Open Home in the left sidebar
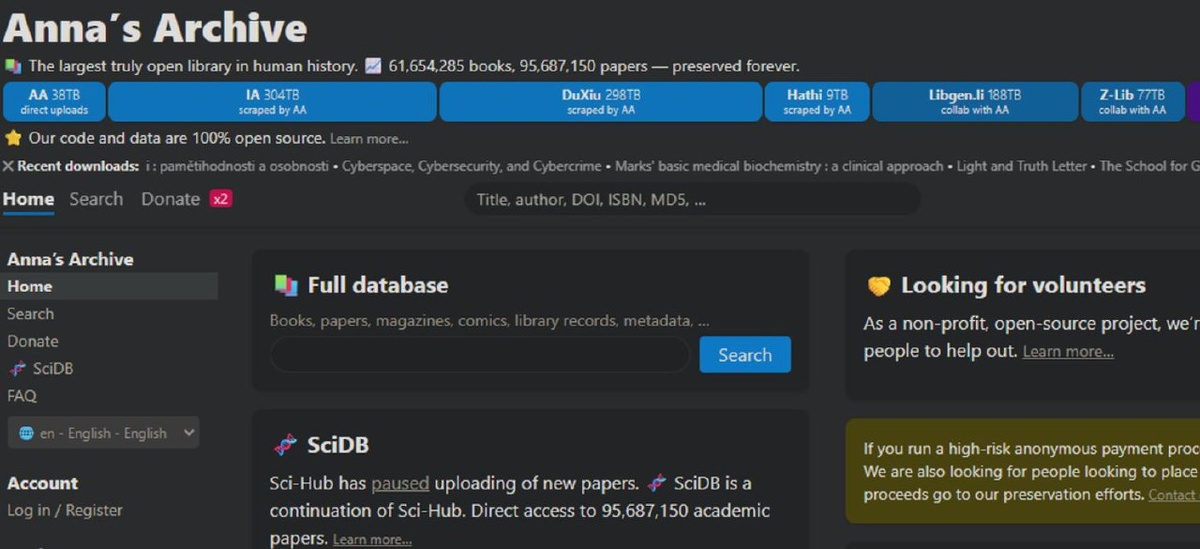Viewport: 1200px width, 549px height. [109, 286]
